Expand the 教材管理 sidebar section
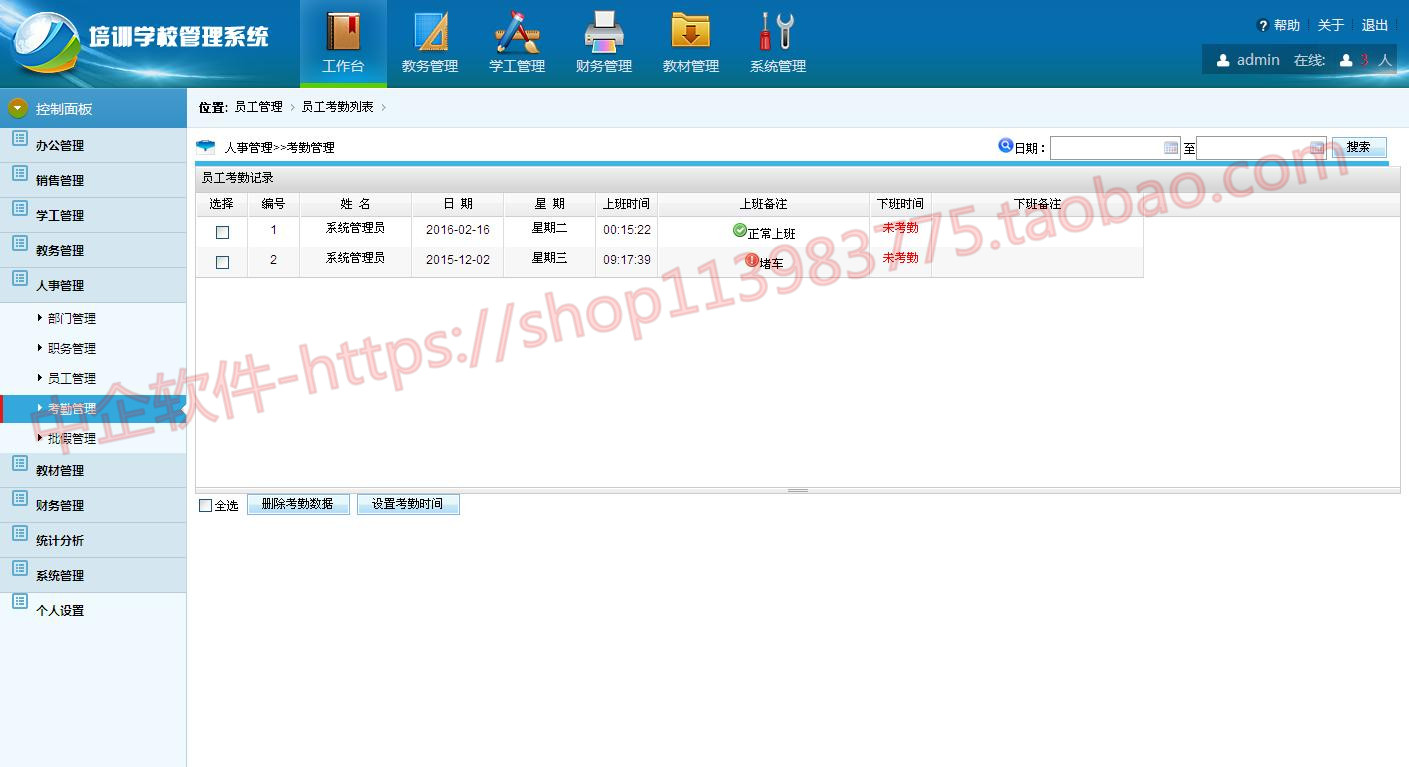 (x=93, y=470)
